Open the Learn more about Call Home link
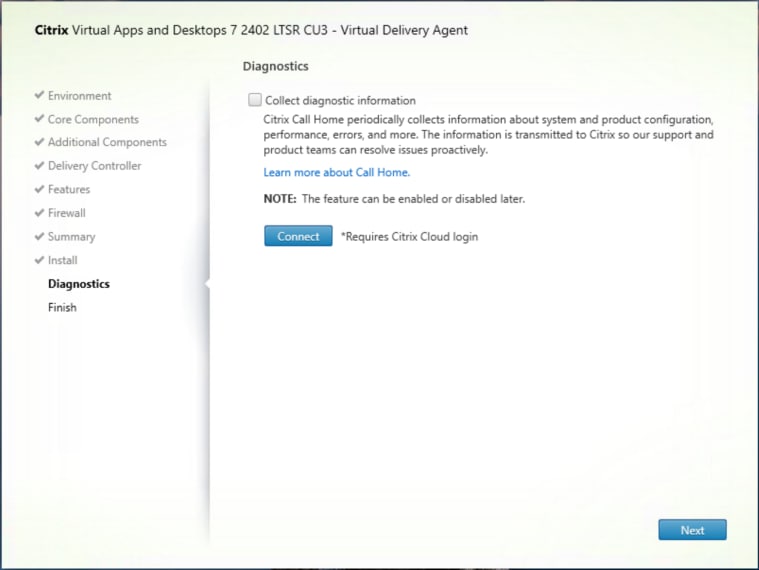This screenshot has height=570, width=759. point(336,172)
